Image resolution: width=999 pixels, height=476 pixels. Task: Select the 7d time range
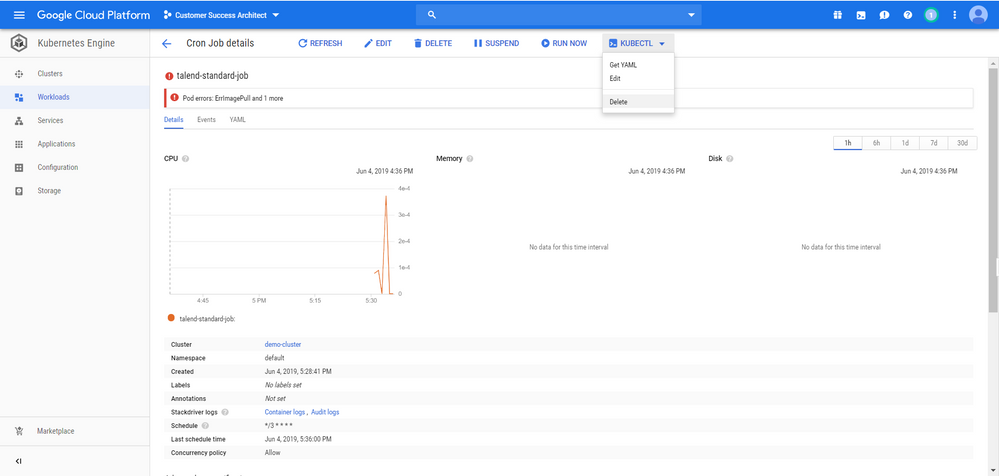point(934,143)
